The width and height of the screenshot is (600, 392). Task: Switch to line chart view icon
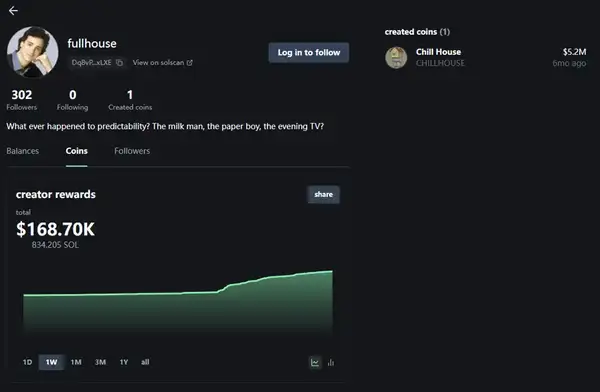[315, 362]
